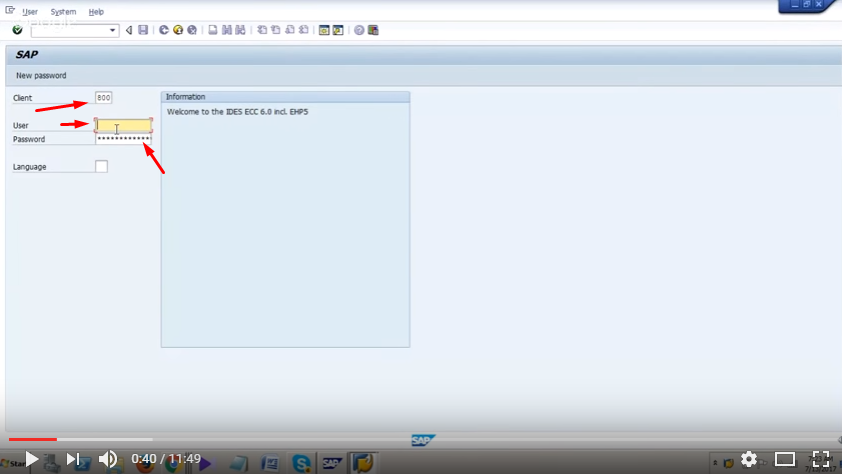Viewport: 842px width, 474px height.
Task: Click the green Enter checkmark icon
Action: tap(17, 30)
